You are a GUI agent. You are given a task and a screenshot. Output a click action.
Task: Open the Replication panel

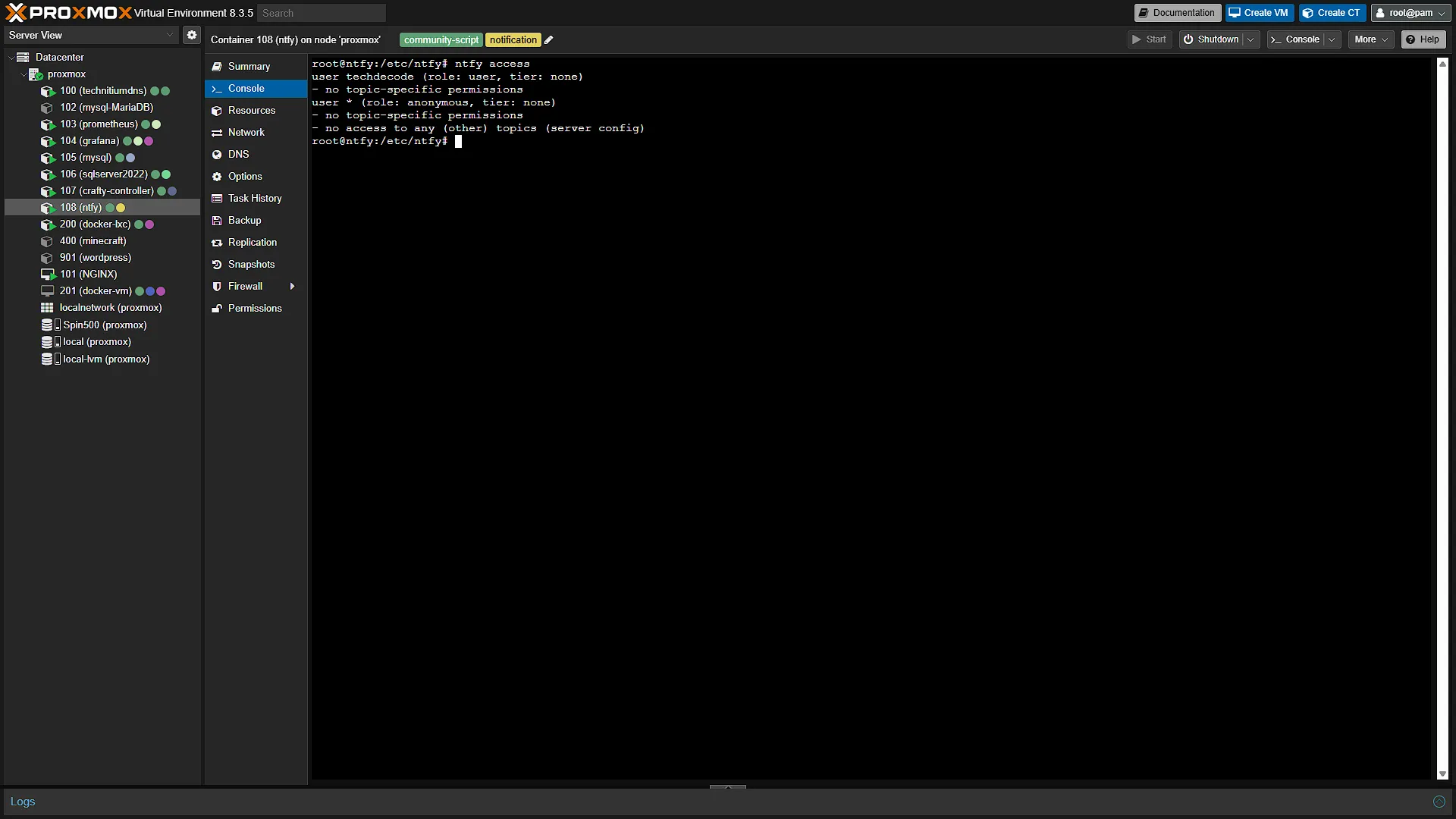click(x=256, y=243)
